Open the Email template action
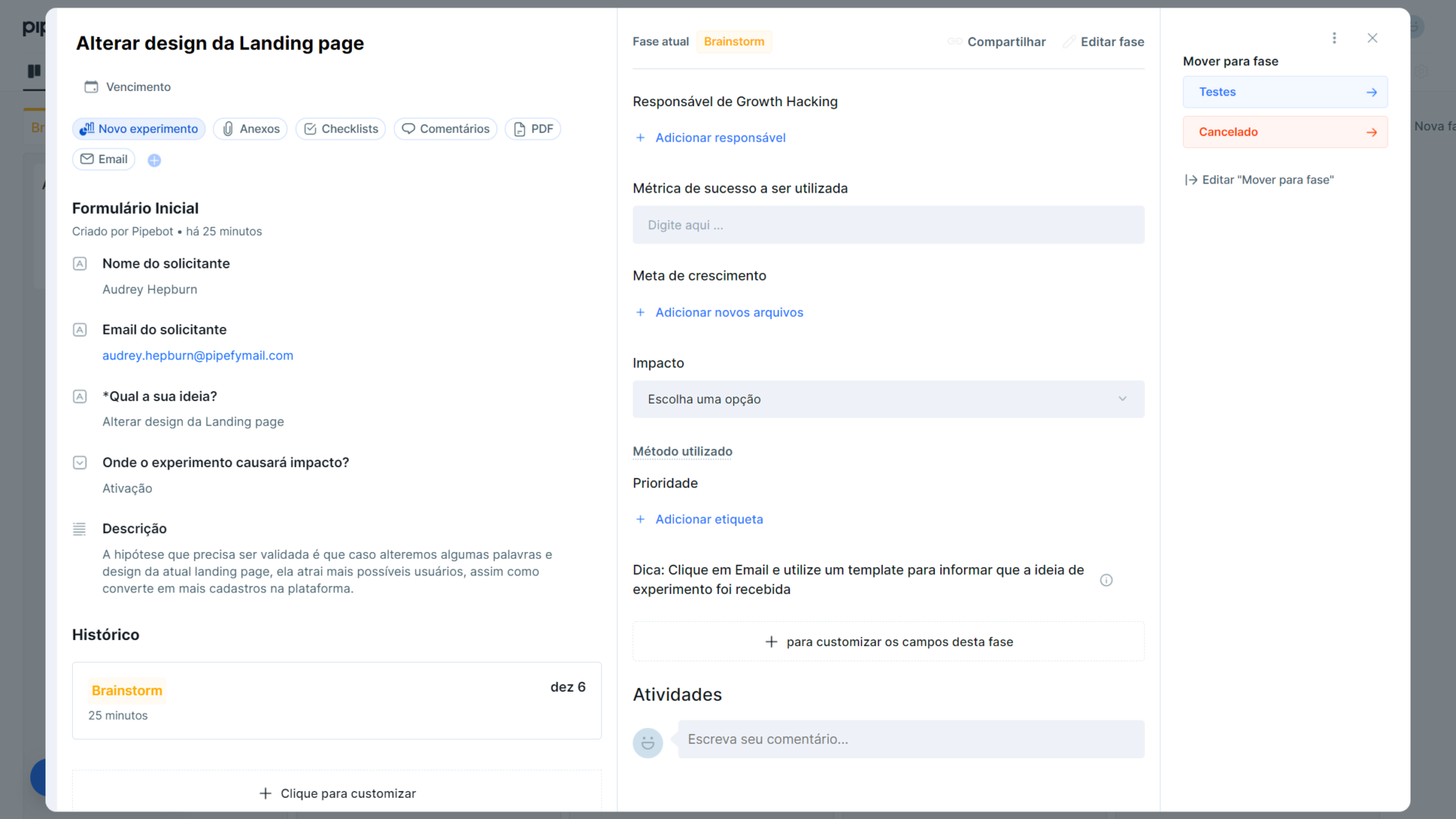 point(104,158)
